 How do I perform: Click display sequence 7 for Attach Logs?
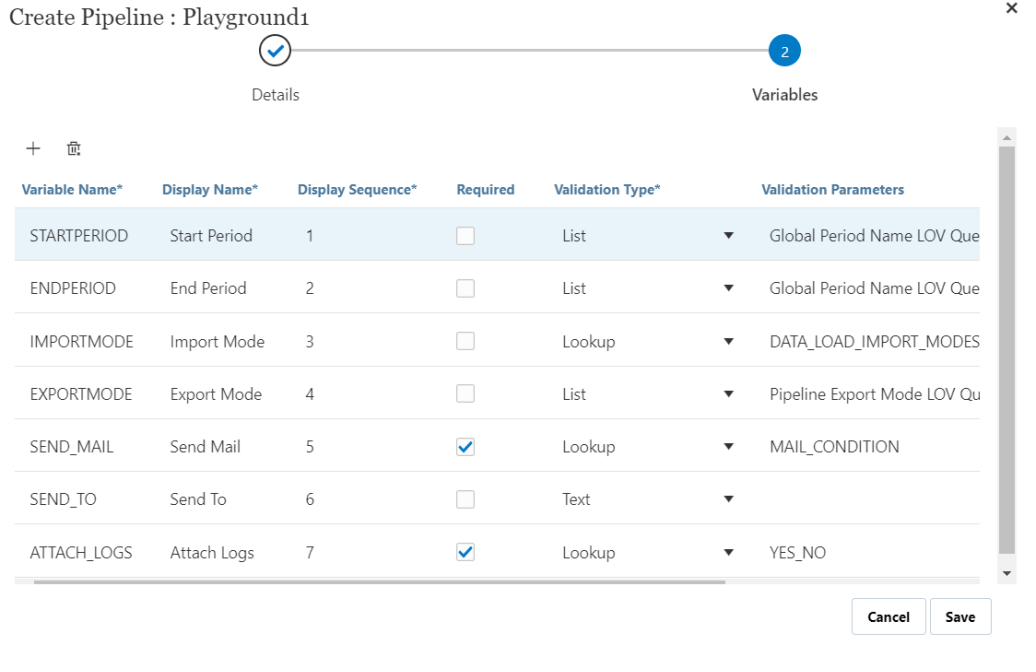click(x=309, y=552)
